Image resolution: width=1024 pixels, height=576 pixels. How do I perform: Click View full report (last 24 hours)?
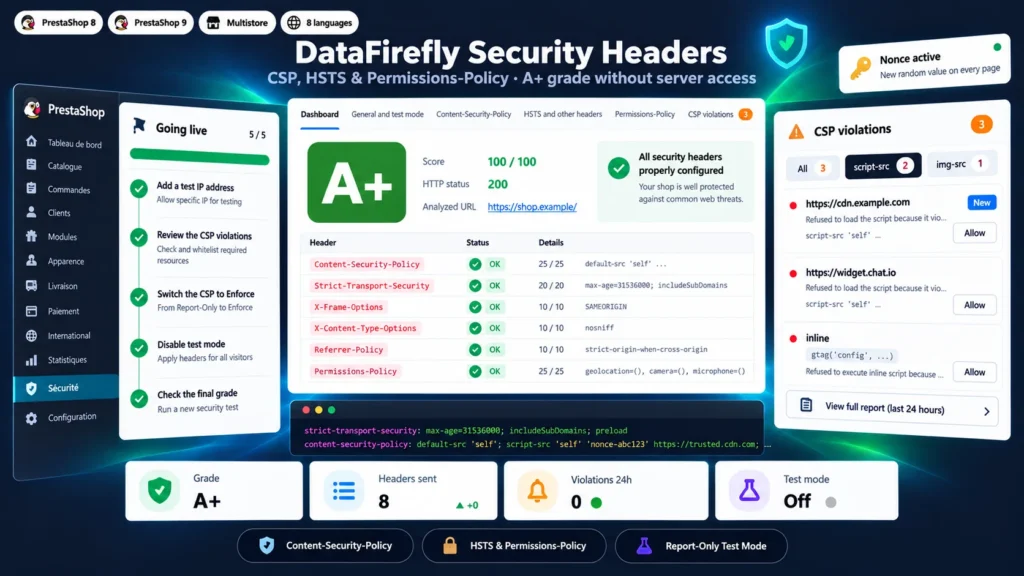coord(892,408)
